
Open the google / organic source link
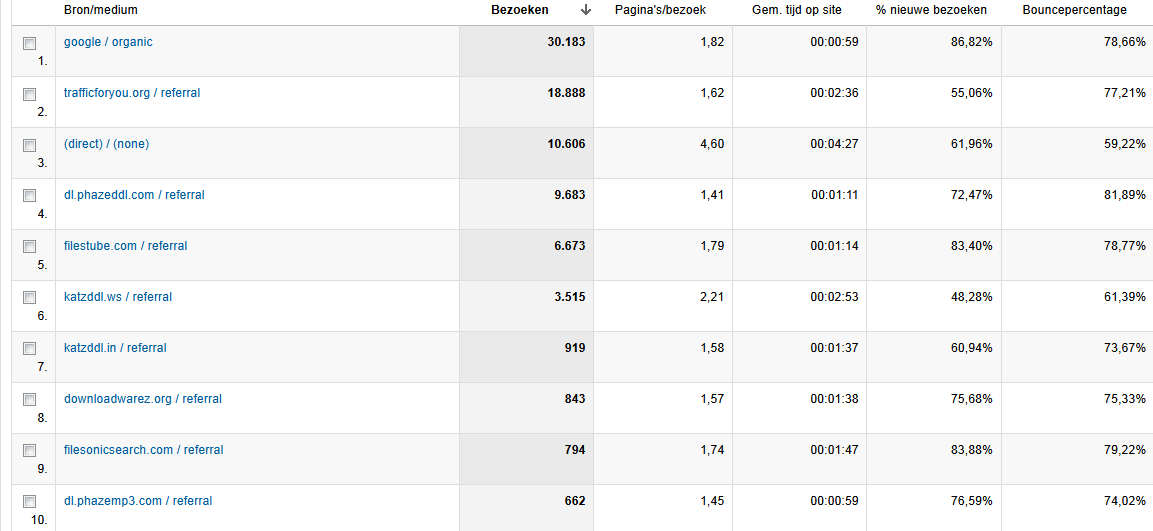coord(108,42)
